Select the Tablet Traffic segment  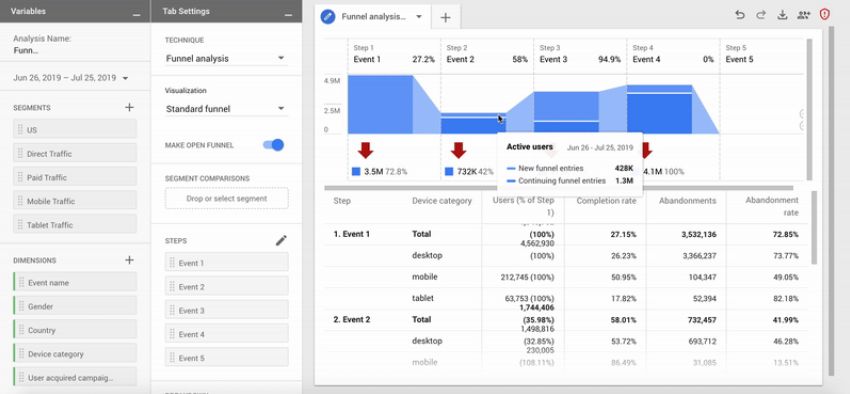click(75, 225)
